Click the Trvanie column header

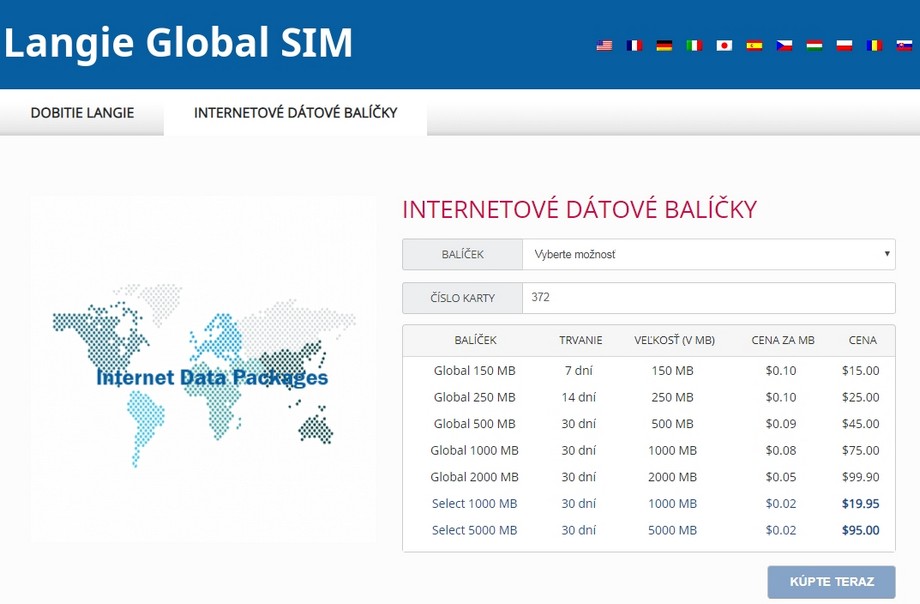coord(580,340)
